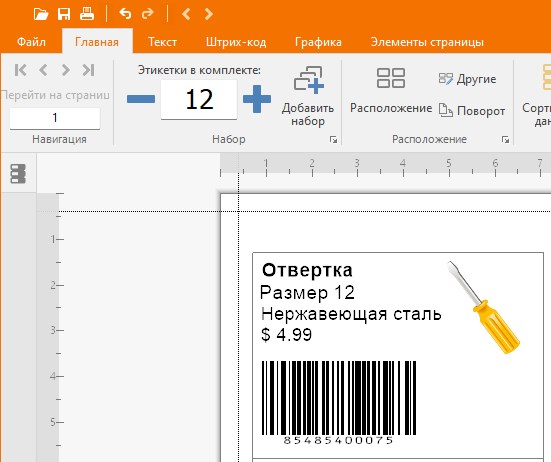
Task: Click the vertical ruler at mark 2
Action: pyautogui.click(x=54, y=285)
